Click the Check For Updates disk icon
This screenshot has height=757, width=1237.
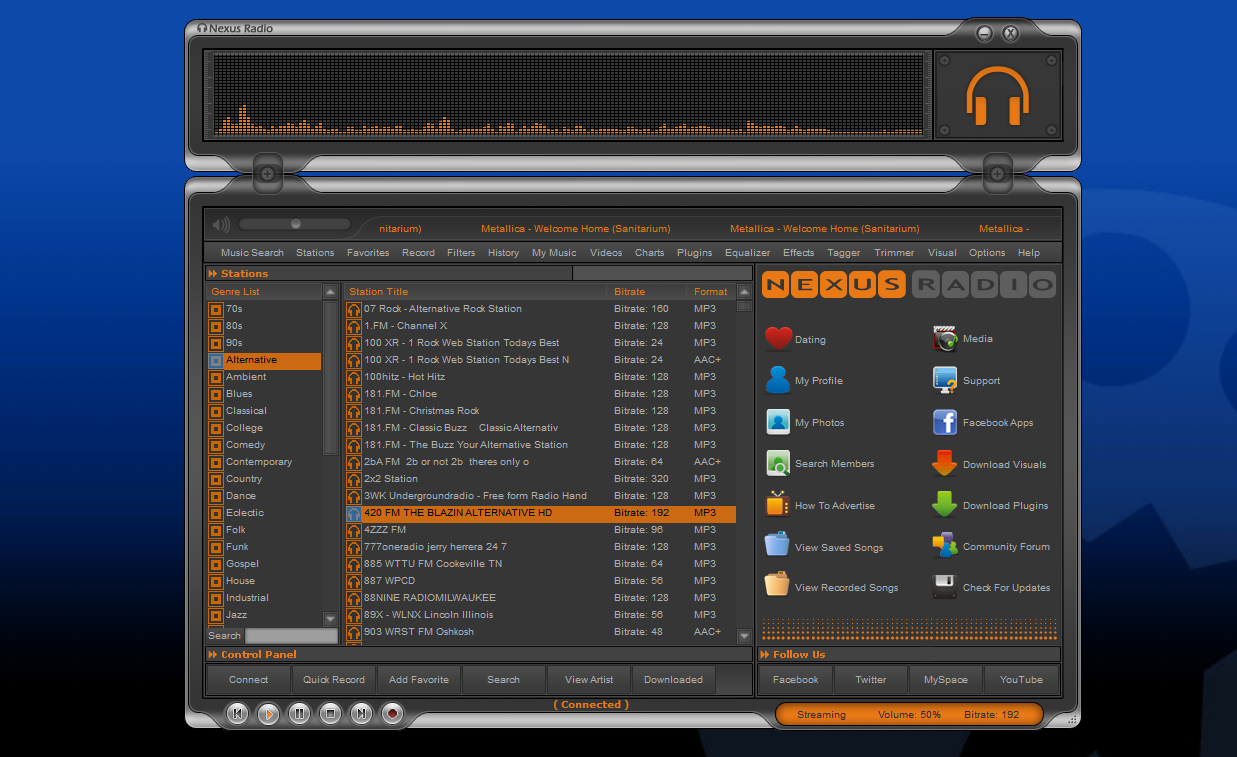(945, 587)
